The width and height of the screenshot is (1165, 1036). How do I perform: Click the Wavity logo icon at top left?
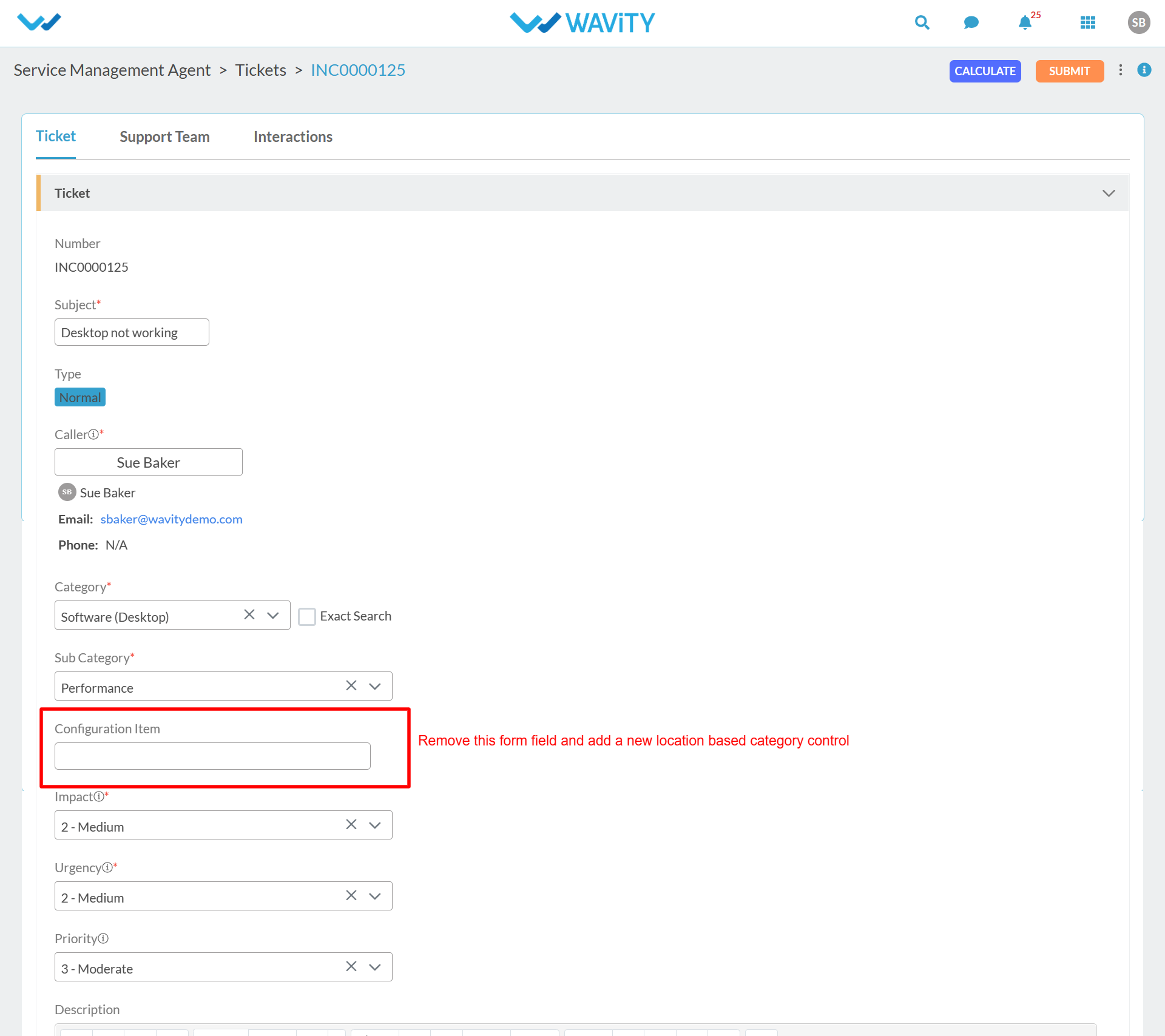[39, 22]
